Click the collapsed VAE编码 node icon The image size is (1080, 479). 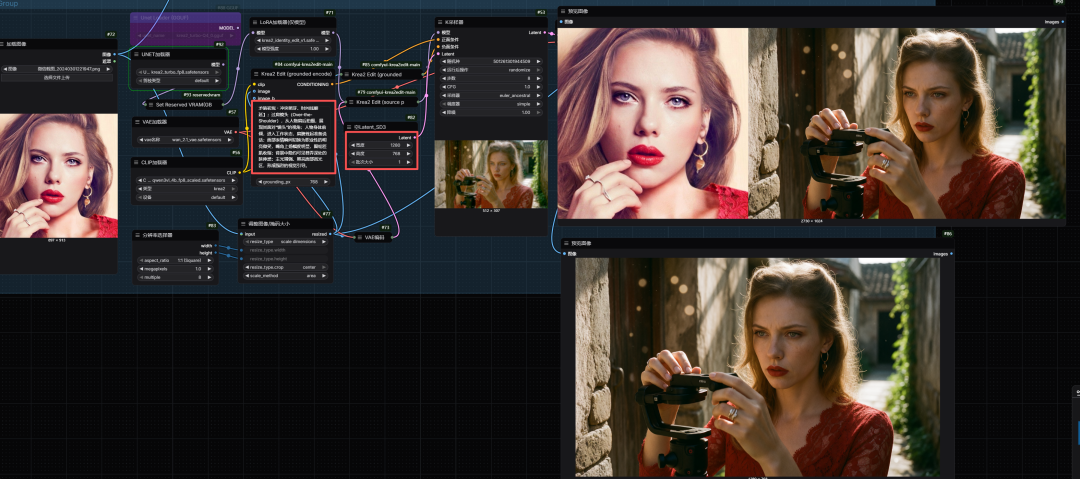click(x=360, y=237)
